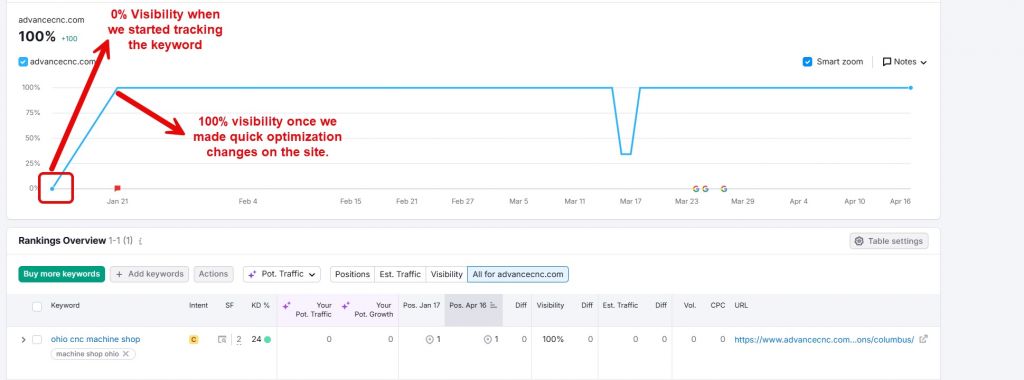
Task: Open the advancecnc.com columbus URL link
Action: pyautogui.click(x=824, y=340)
